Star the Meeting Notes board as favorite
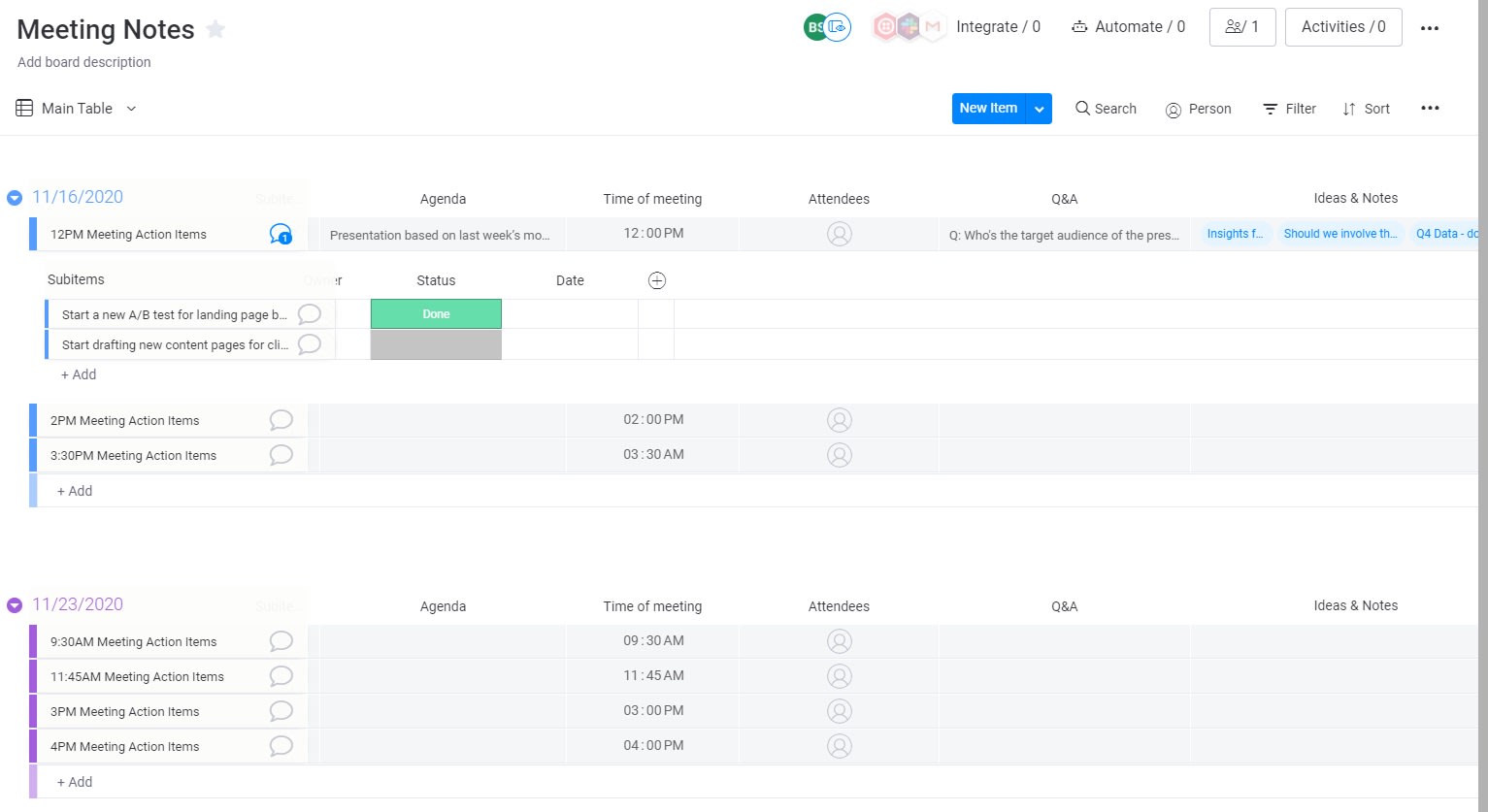This screenshot has width=1488, height=812. pyautogui.click(x=215, y=29)
